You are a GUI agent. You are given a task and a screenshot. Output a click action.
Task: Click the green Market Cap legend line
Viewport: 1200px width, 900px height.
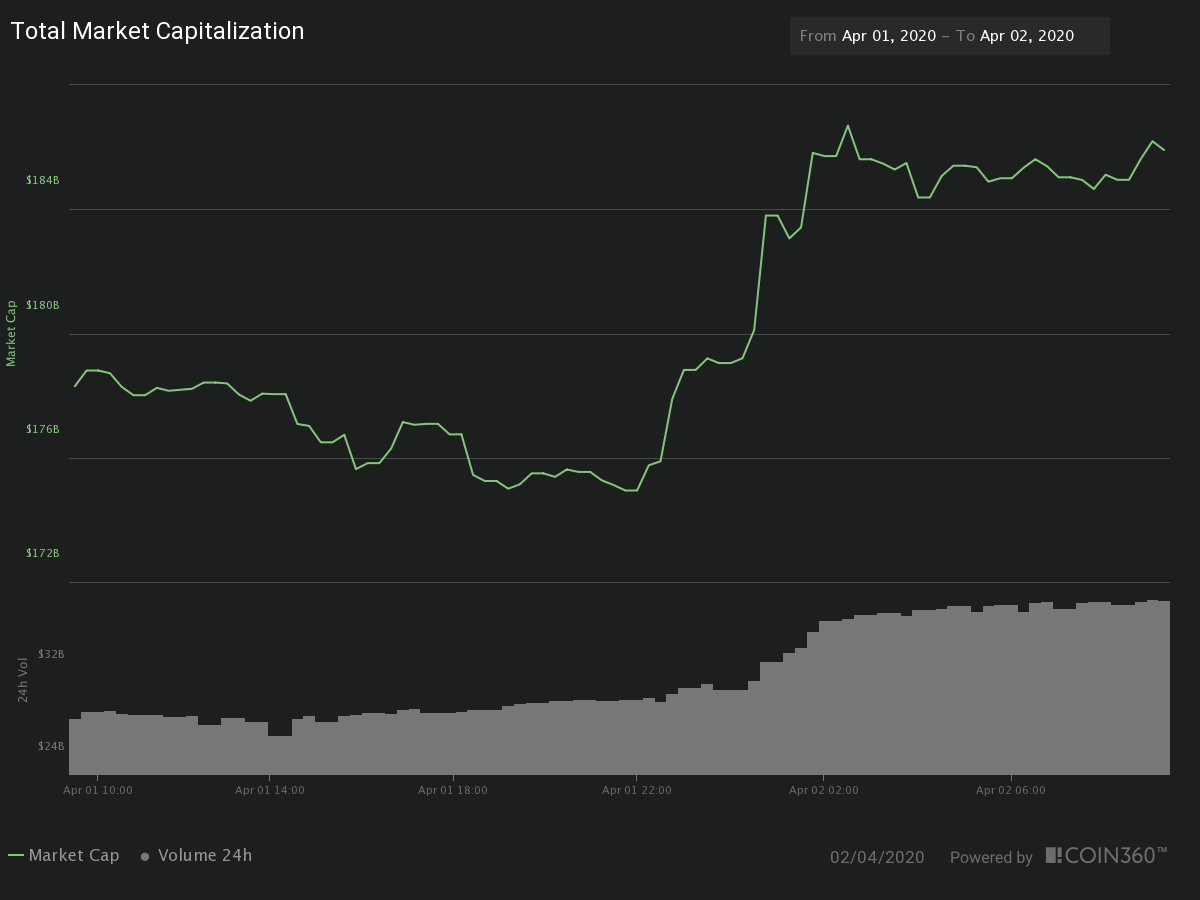tap(16, 856)
